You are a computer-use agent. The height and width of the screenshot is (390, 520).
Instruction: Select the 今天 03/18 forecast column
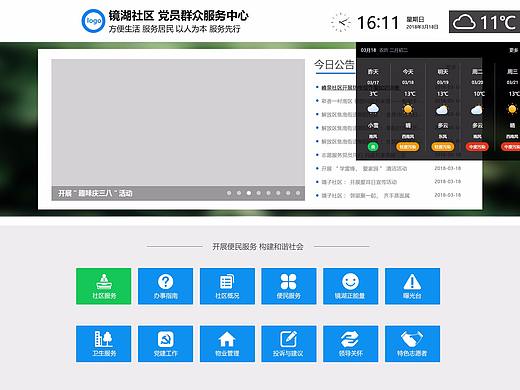click(408, 110)
